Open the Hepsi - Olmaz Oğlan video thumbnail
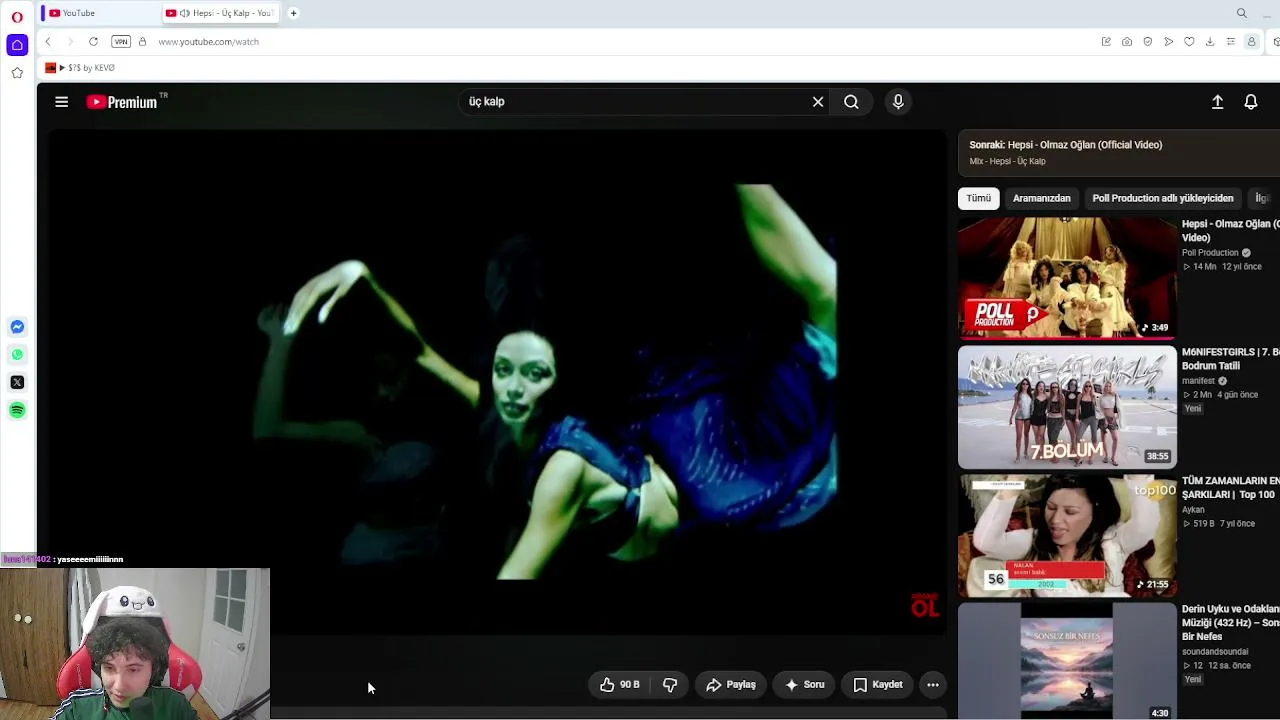 1068,279
